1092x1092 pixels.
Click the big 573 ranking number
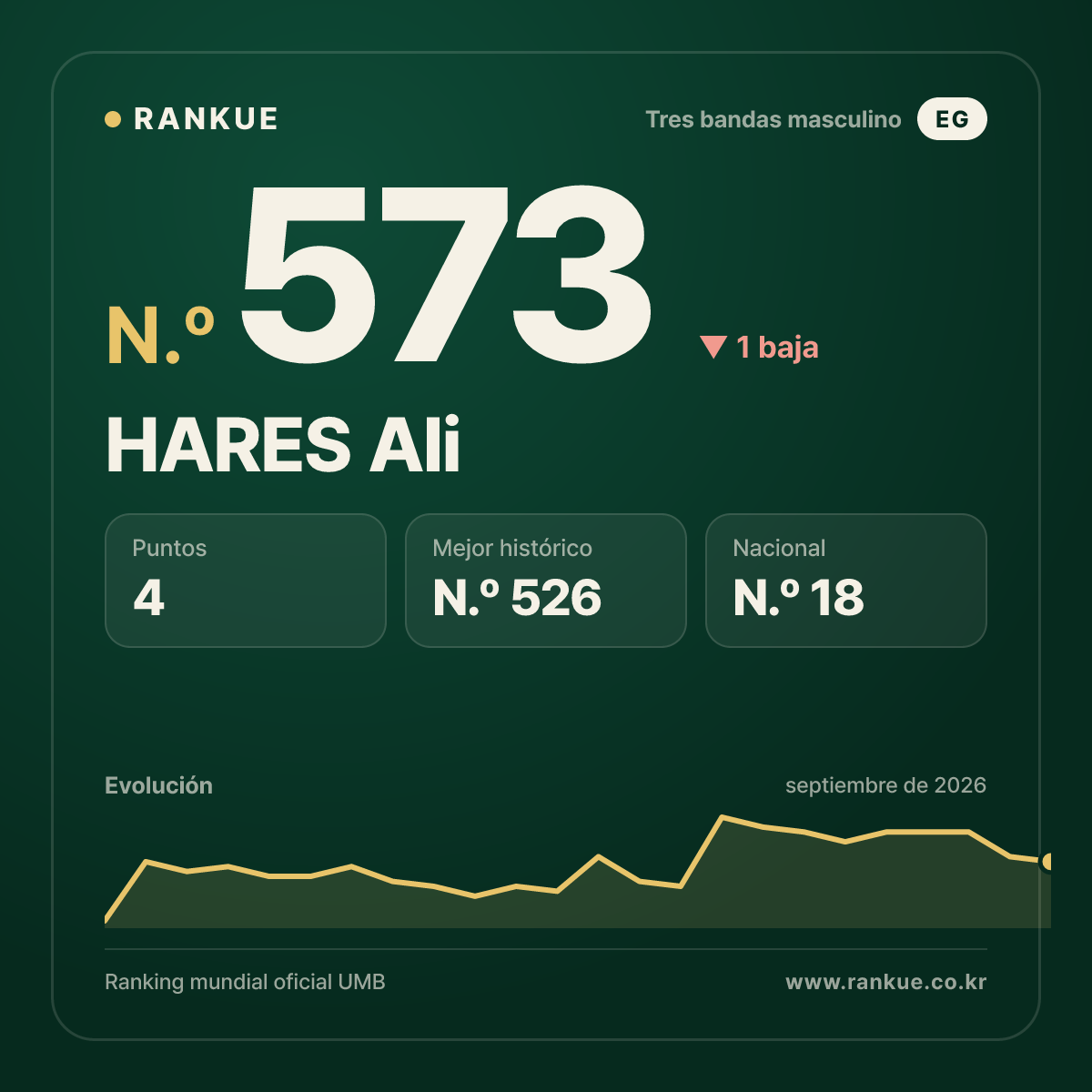tap(446, 274)
